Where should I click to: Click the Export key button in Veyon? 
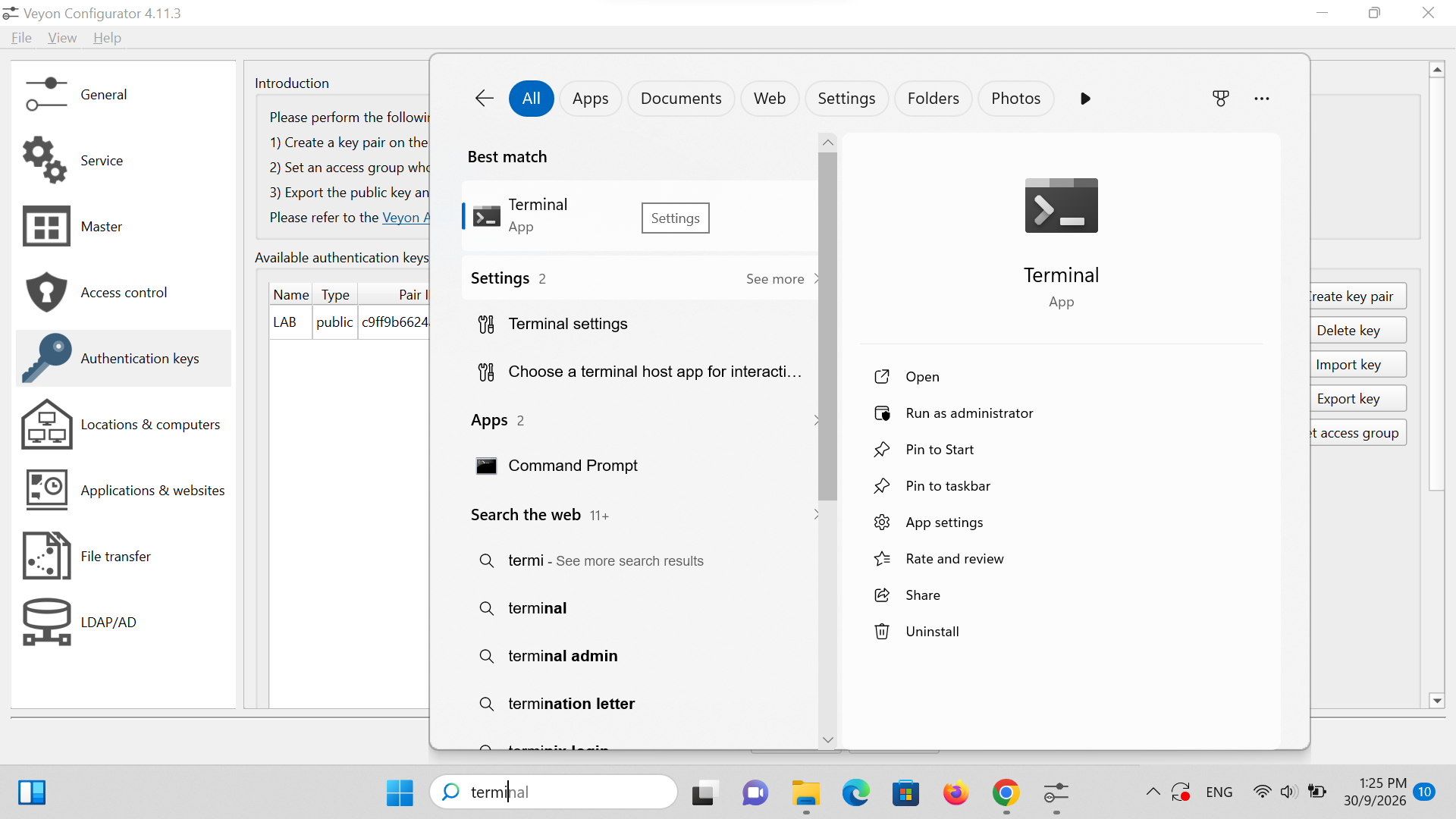[1357, 398]
